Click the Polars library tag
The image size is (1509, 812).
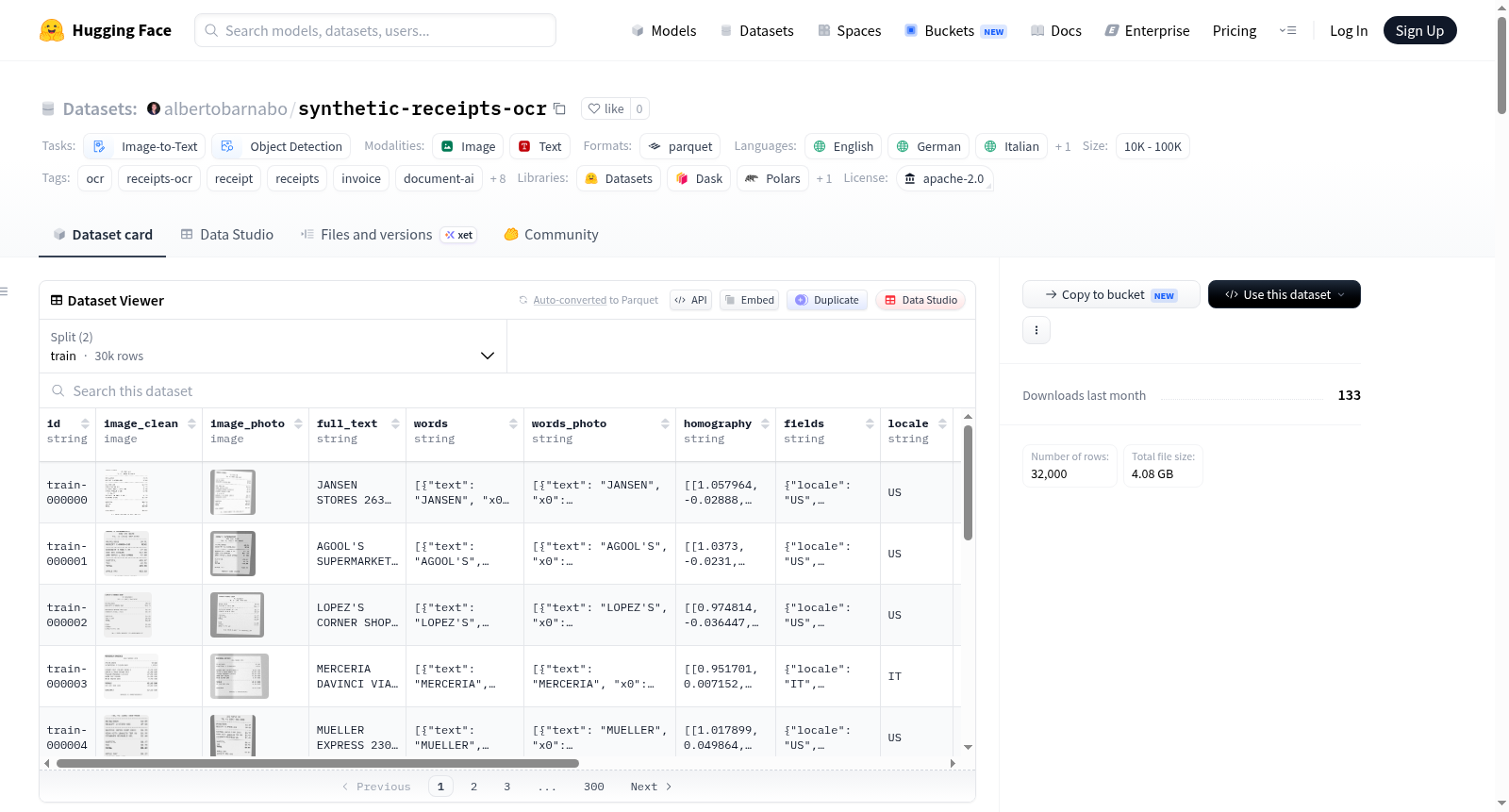772,178
